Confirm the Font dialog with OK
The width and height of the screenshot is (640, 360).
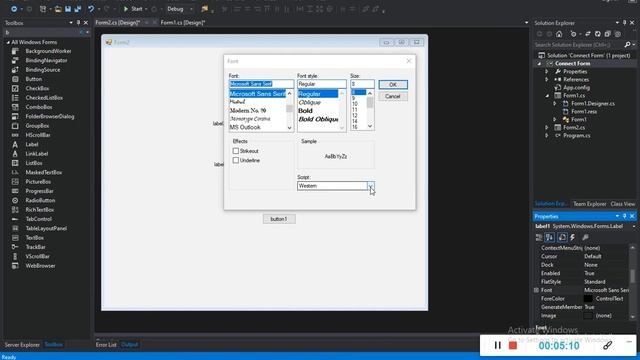click(x=393, y=84)
